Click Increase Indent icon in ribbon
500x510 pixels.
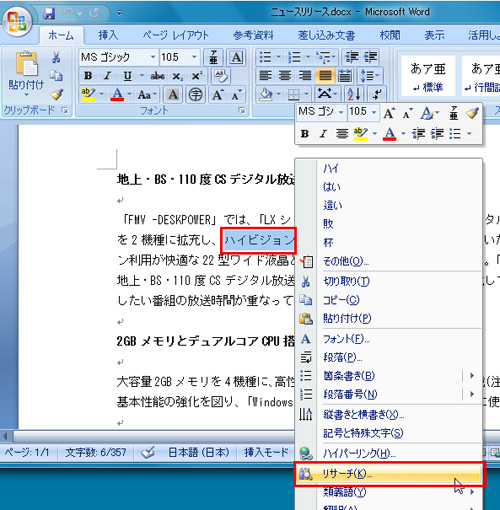[x=370, y=57]
